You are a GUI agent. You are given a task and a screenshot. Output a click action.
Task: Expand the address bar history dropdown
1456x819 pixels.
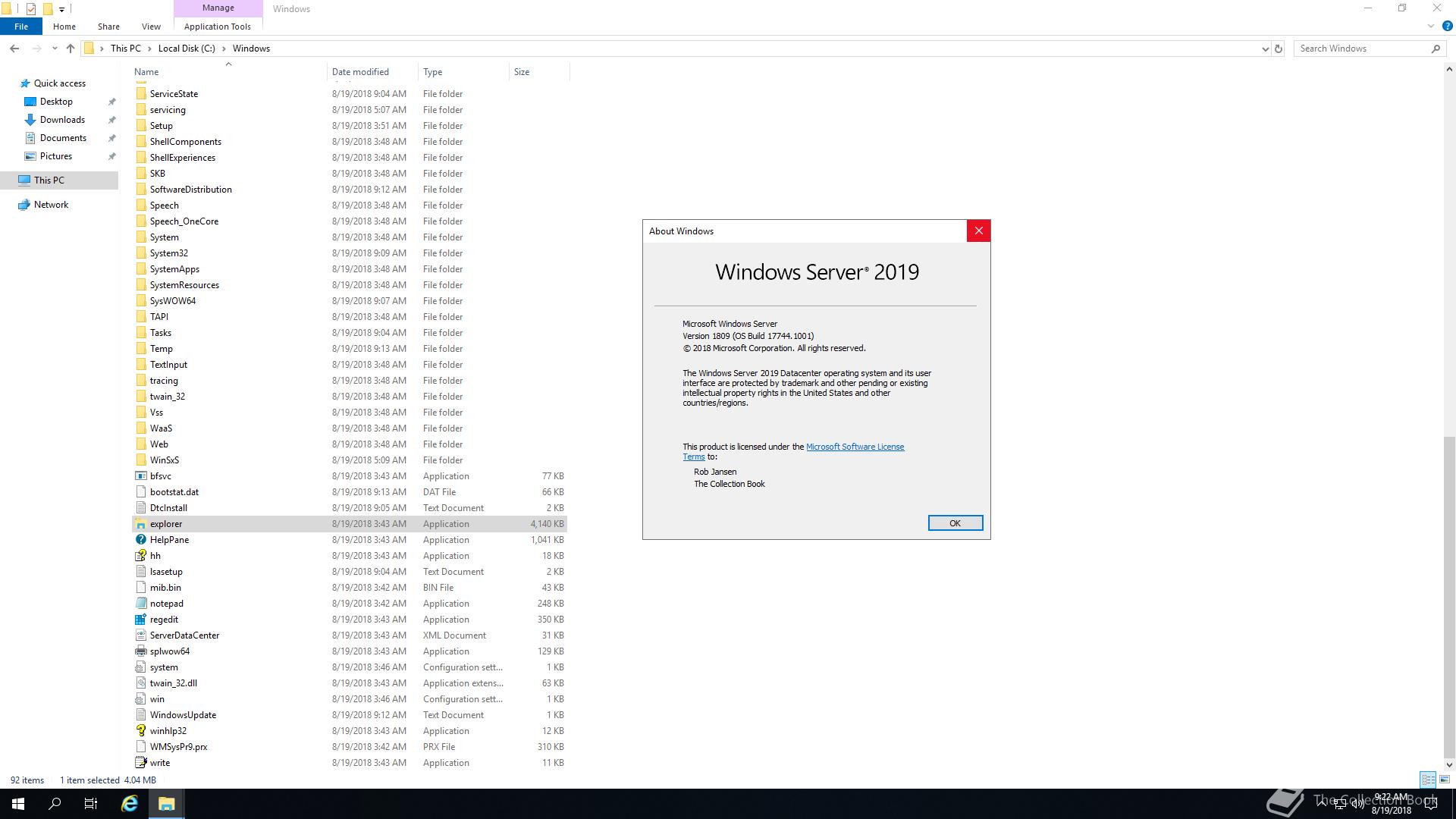pos(1265,49)
